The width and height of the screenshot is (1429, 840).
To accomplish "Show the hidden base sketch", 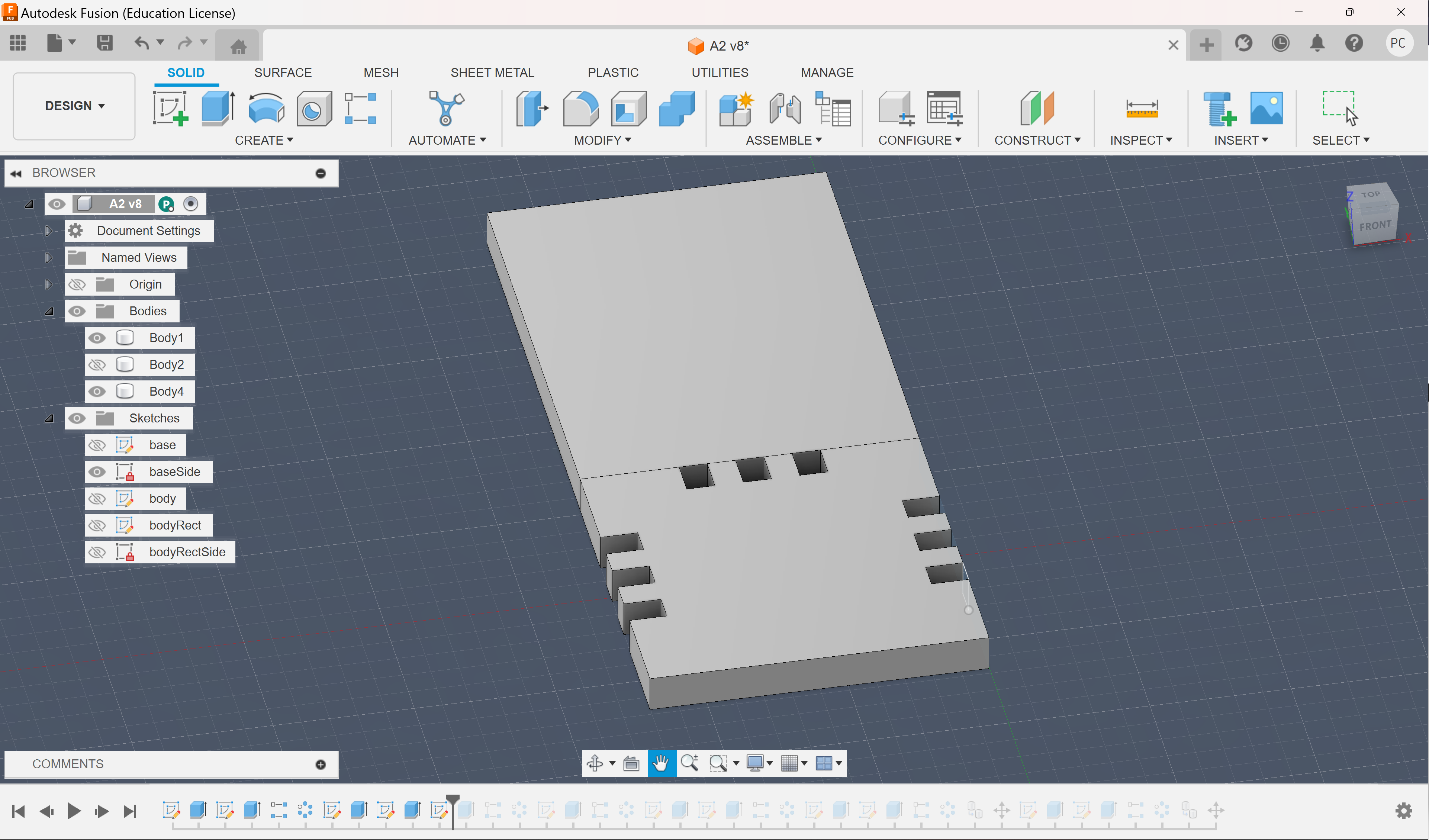I will tap(97, 445).
